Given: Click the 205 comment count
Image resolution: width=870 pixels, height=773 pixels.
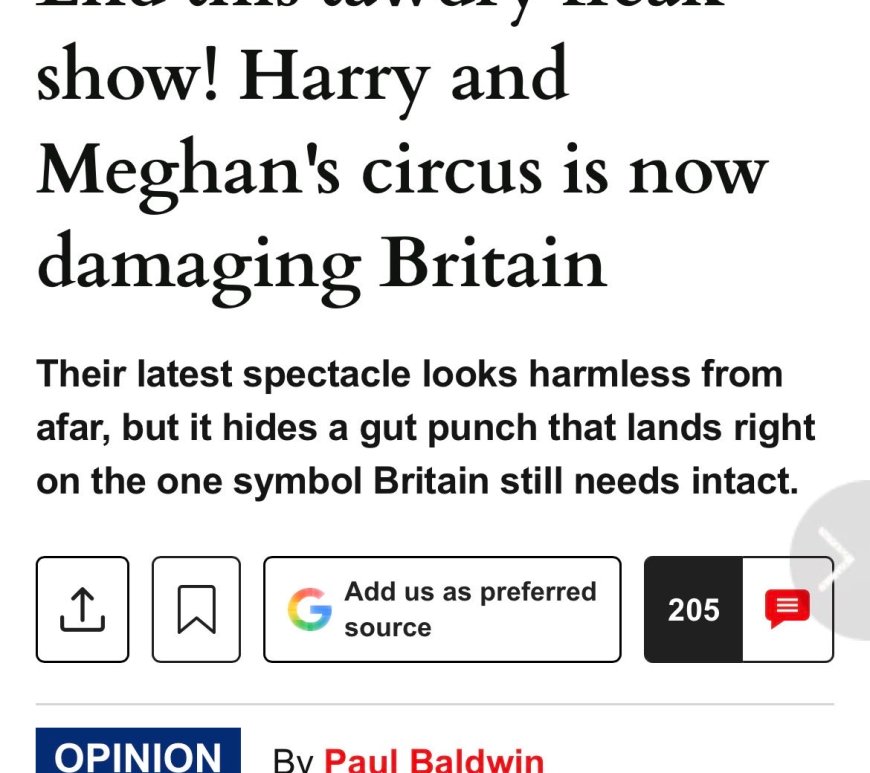Looking at the screenshot, I should click(x=694, y=609).
